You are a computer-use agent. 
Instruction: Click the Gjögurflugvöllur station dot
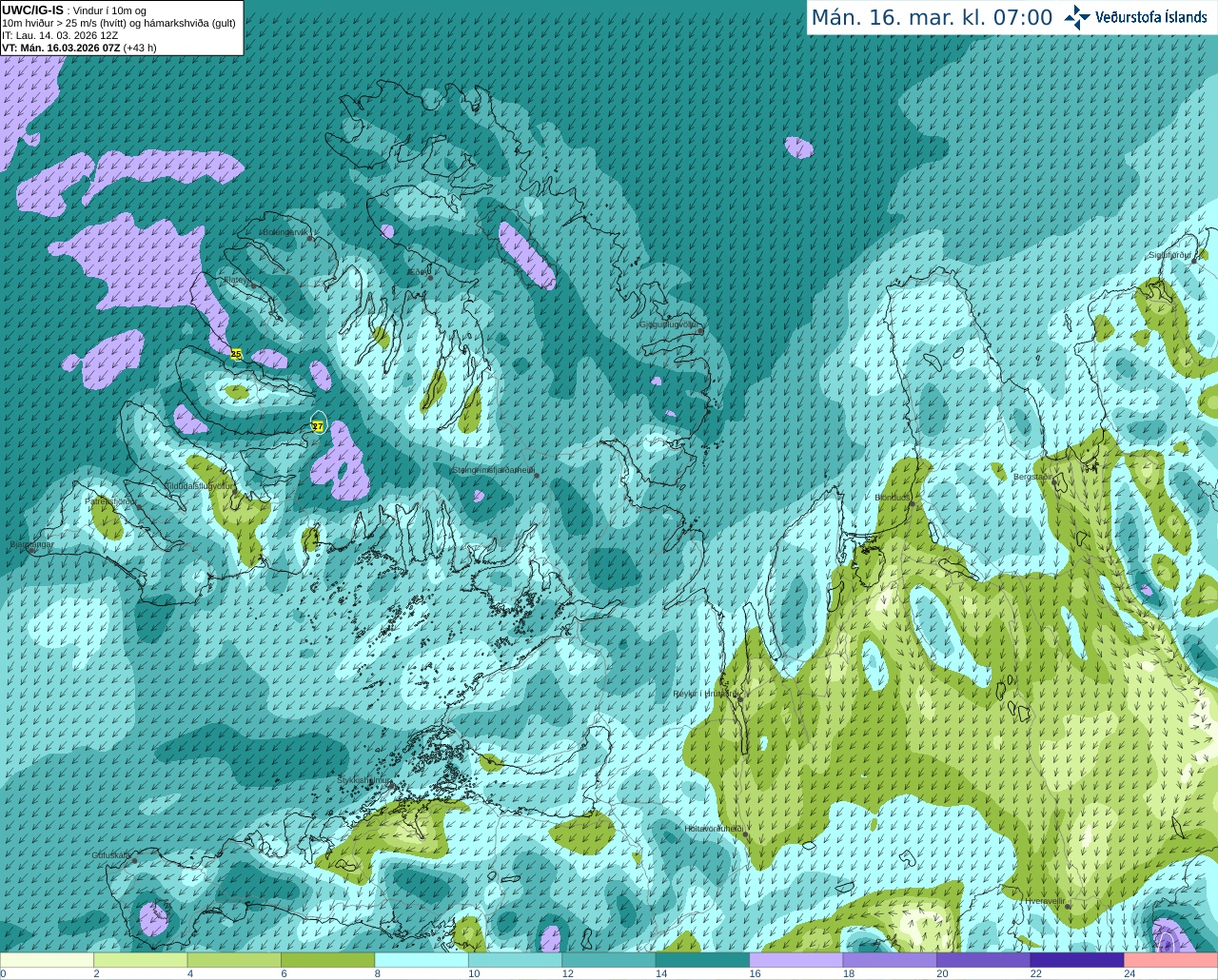[x=700, y=330]
